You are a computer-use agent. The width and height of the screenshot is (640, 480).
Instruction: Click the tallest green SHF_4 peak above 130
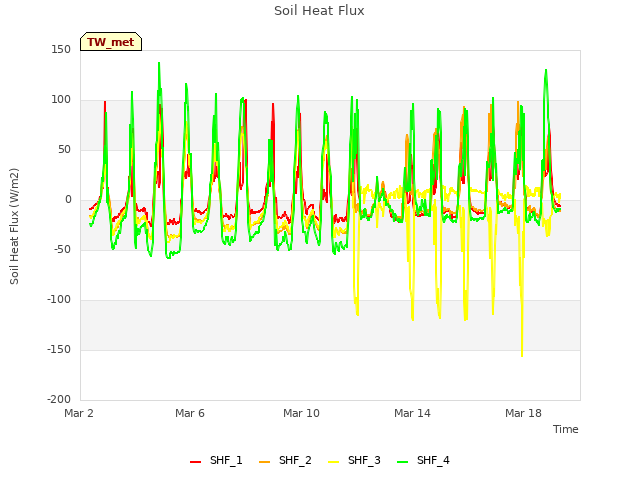point(159,64)
